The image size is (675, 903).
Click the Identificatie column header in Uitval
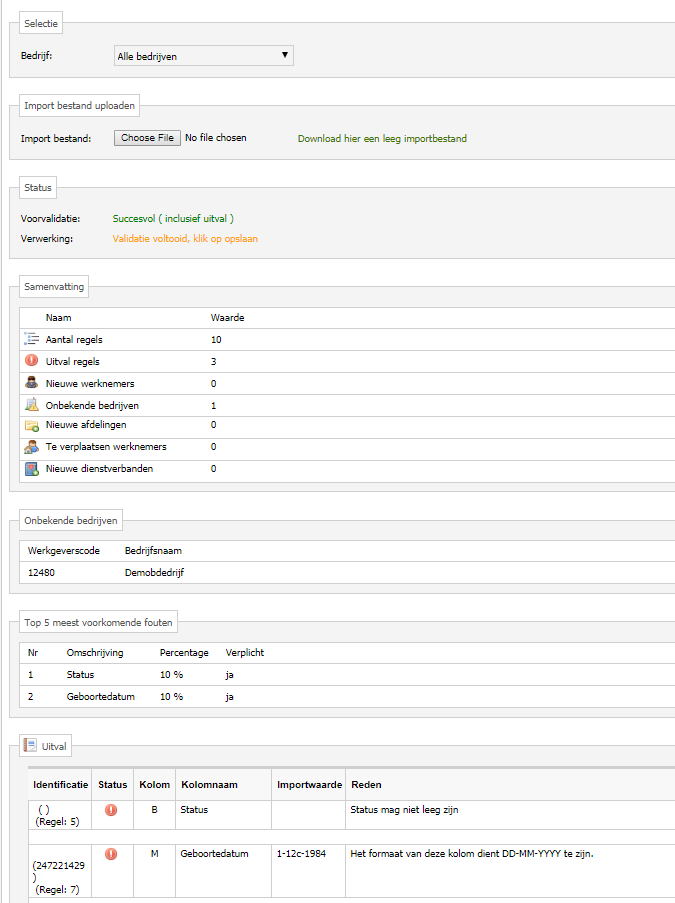60,785
